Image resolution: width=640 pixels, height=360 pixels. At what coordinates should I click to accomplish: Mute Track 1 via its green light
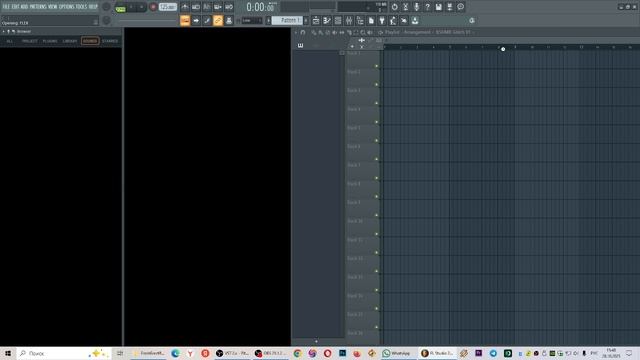376,66
